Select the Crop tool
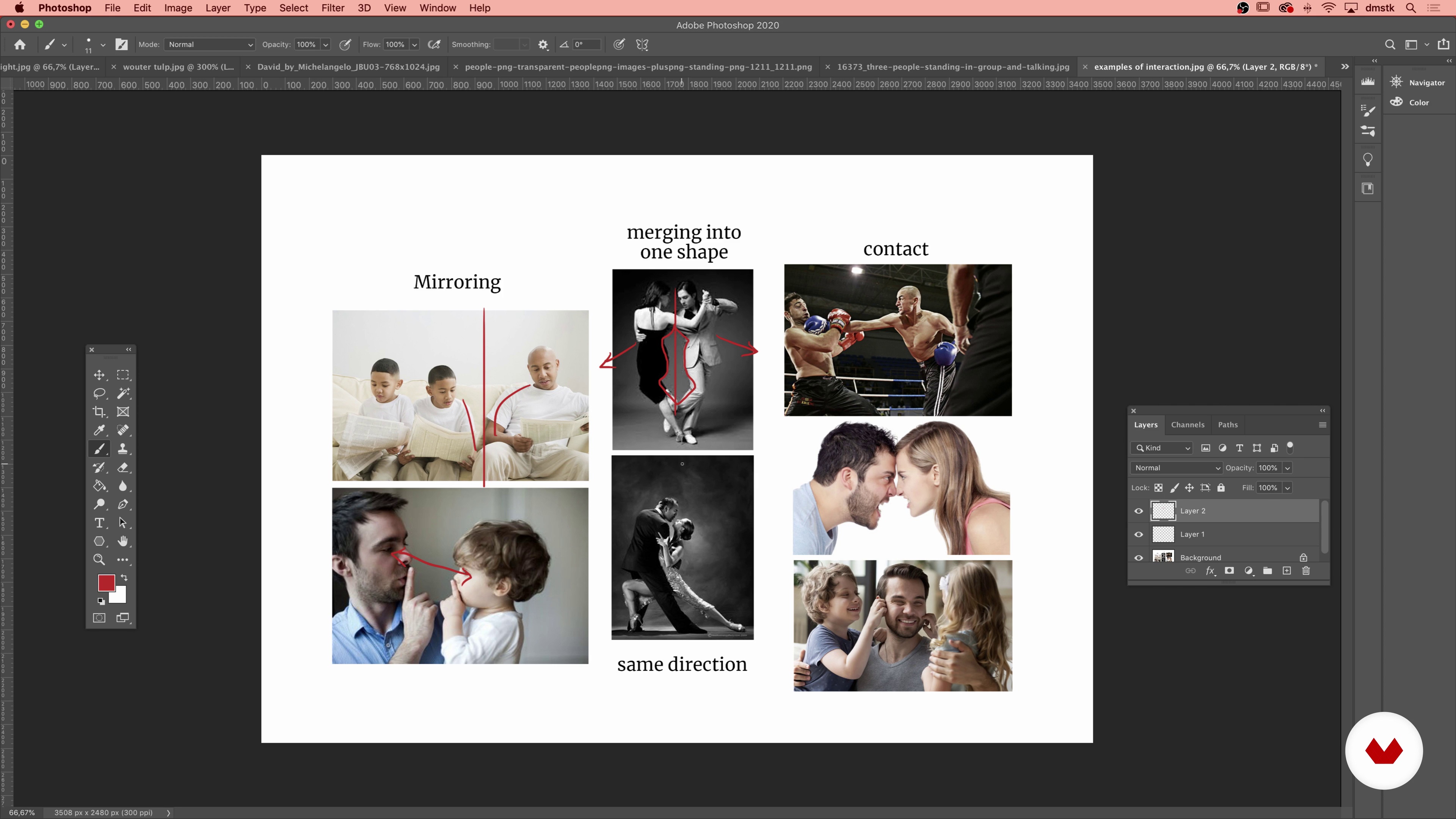This screenshot has height=819, width=1456. pos(99,412)
